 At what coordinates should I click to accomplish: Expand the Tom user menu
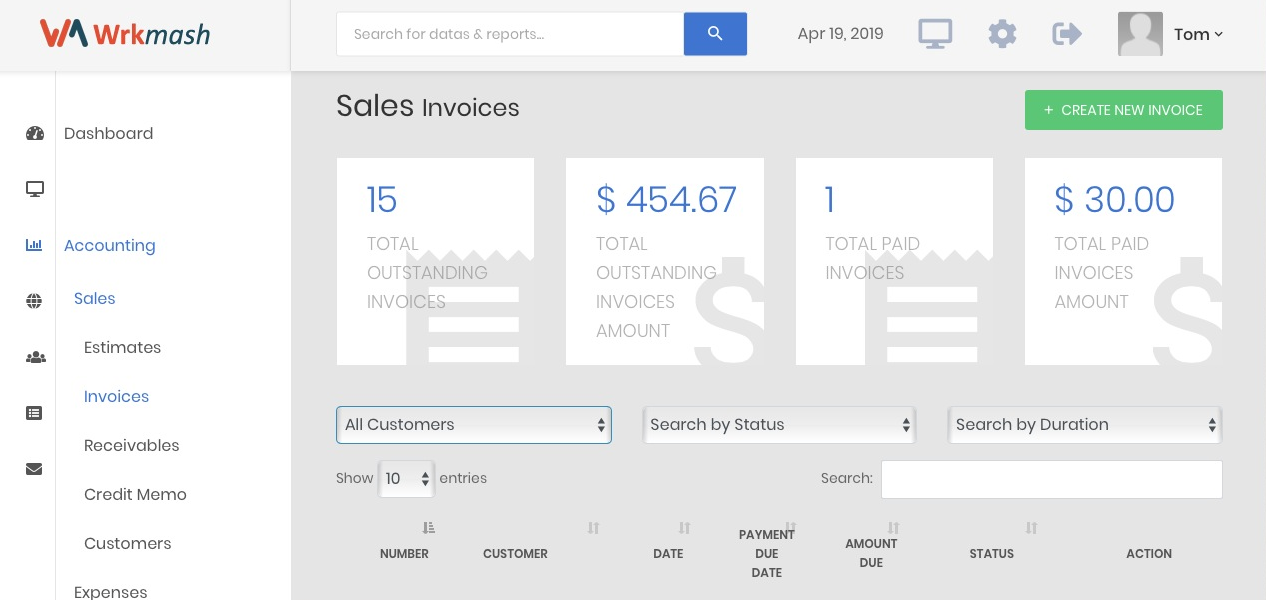coord(1198,34)
